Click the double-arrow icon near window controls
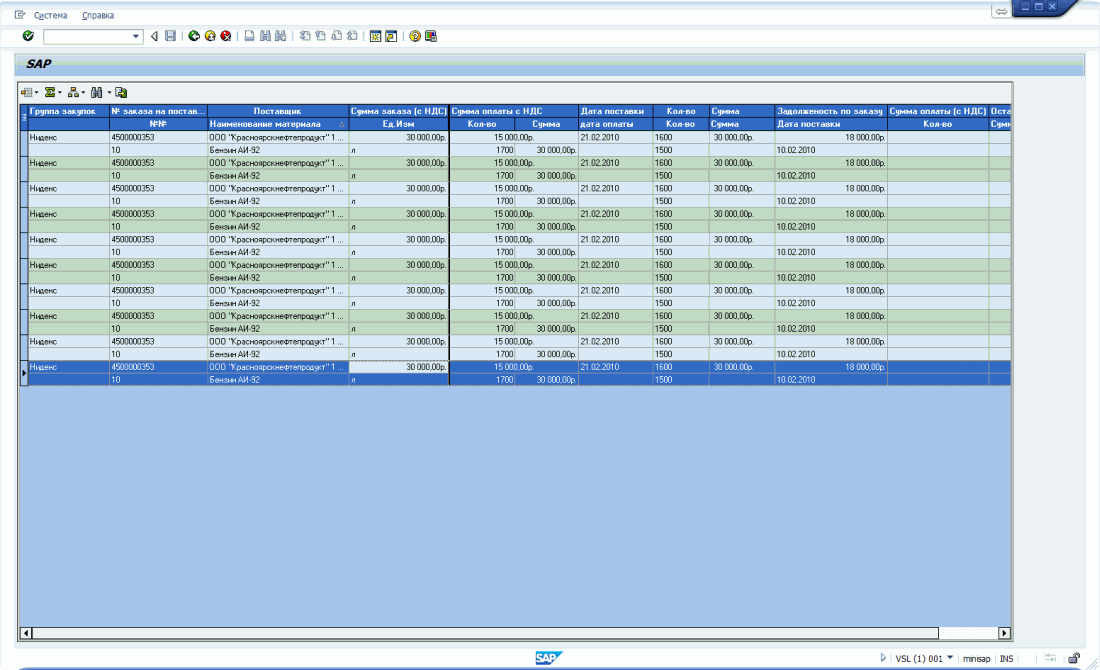Image resolution: width=1100 pixels, height=670 pixels. coord(1001,11)
